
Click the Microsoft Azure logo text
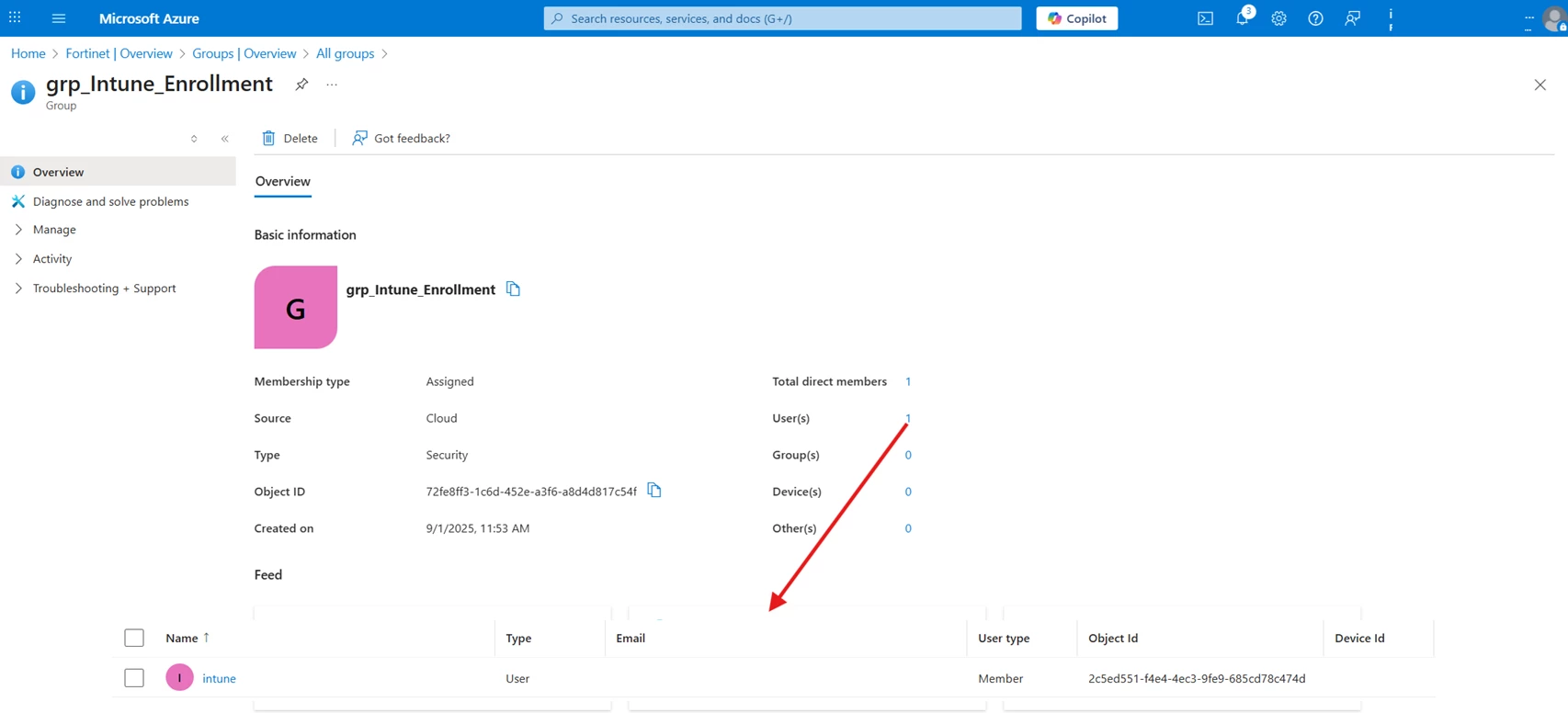click(x=149, y=18)
